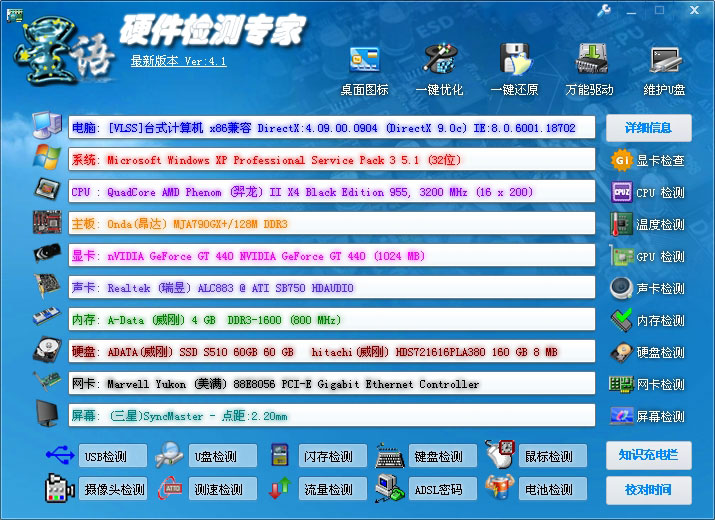Select the CPU info text field
715x520 pixels.
point(331,192)
